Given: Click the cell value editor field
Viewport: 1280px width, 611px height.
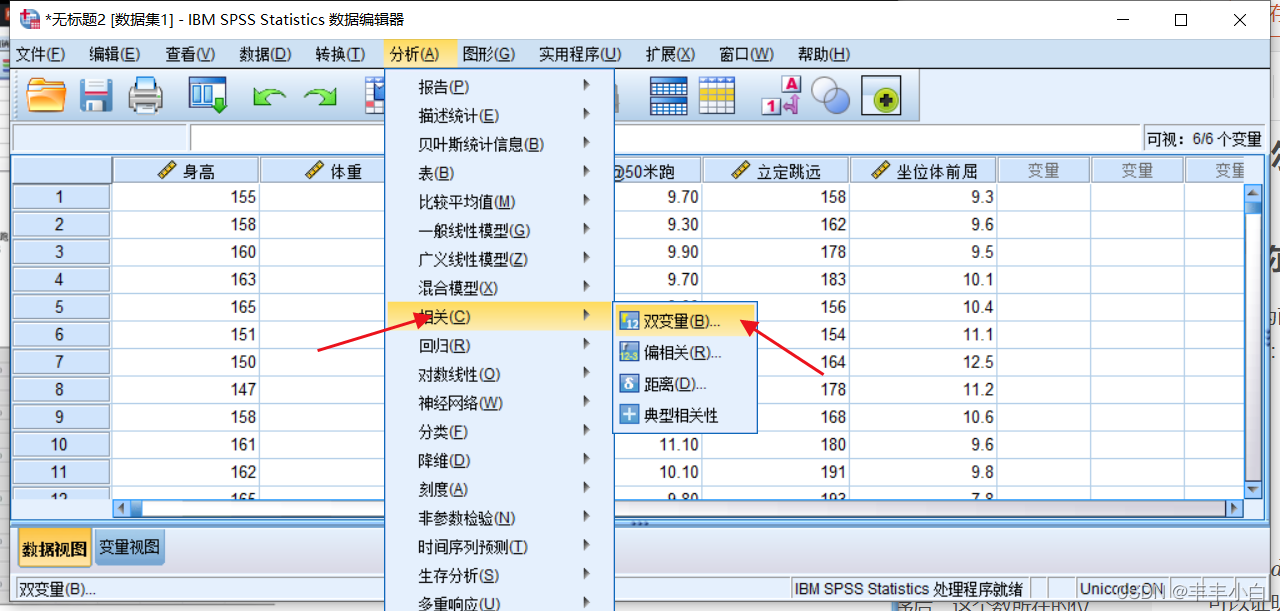Looking at the screenshot, I should 666,138.
